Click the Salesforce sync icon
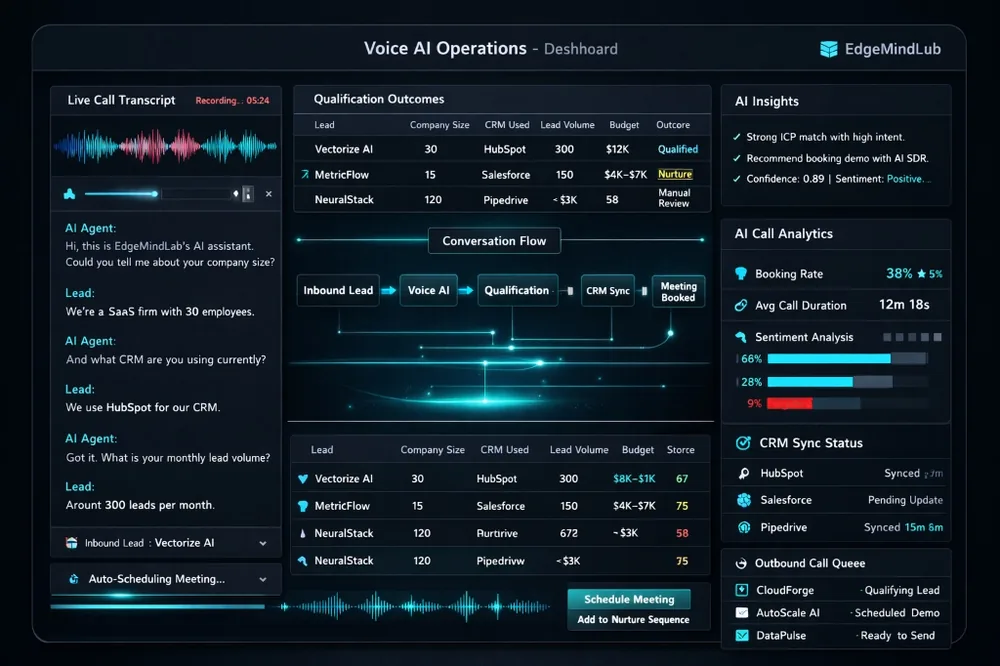Screen dimensions: 1000x666 744,500
